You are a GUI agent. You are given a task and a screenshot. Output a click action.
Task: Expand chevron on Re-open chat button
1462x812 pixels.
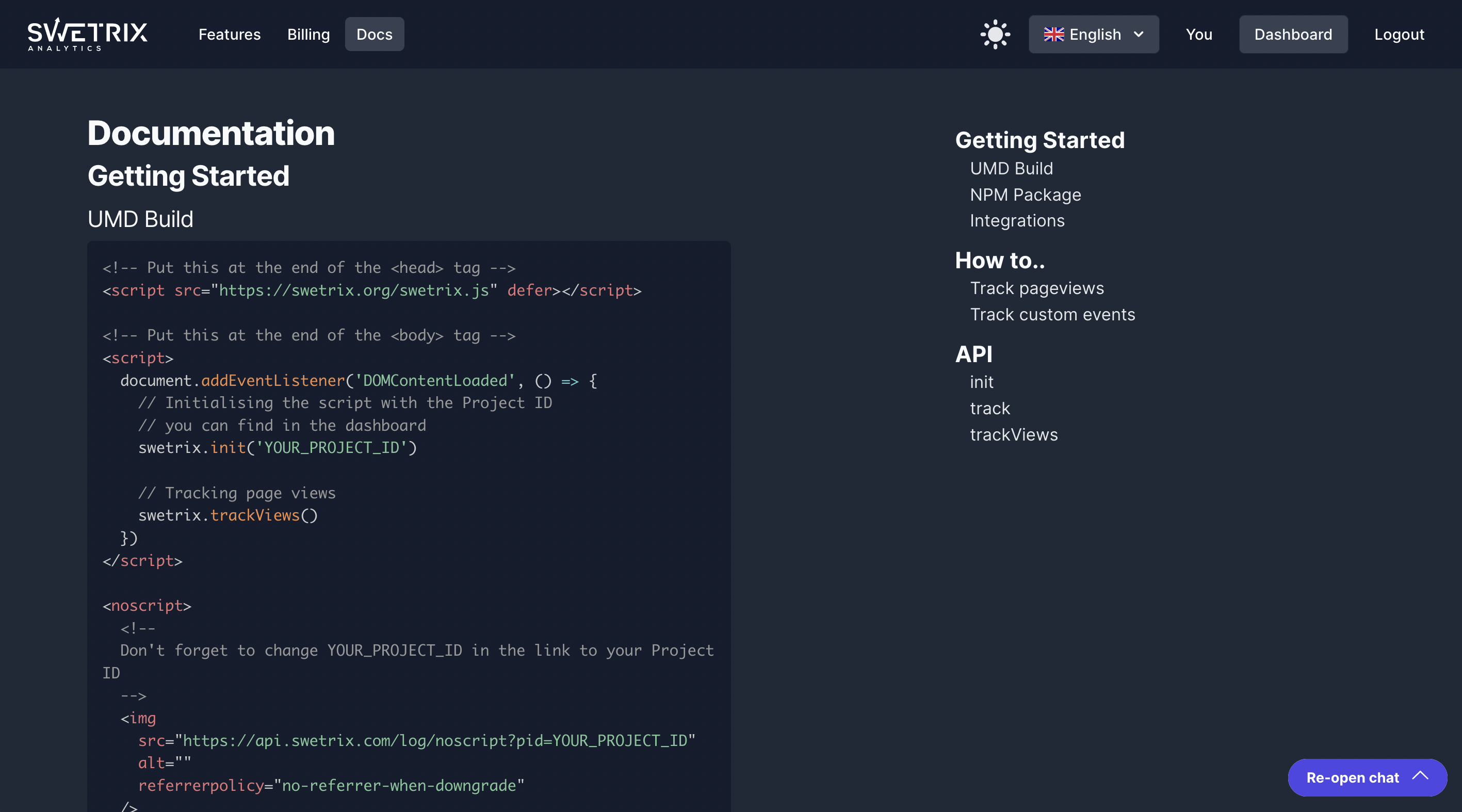(1421, 776)
